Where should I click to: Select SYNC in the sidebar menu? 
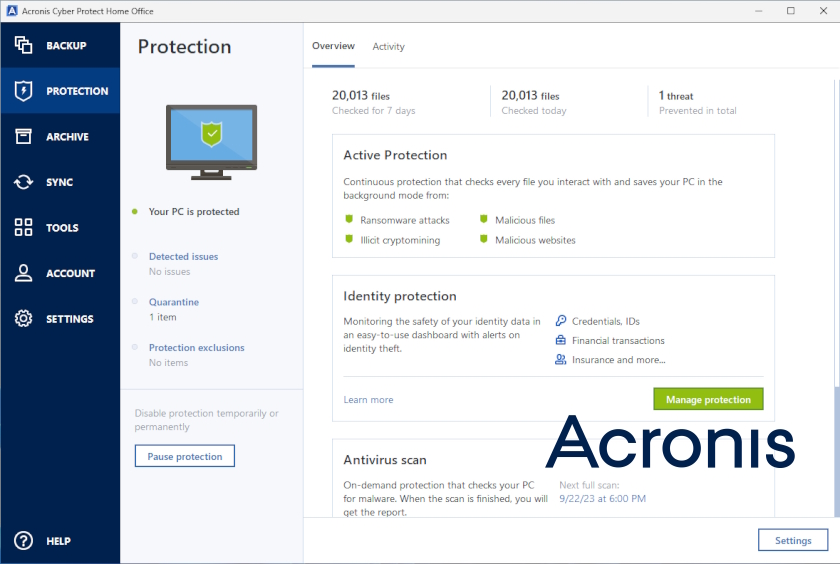[59, 182]
